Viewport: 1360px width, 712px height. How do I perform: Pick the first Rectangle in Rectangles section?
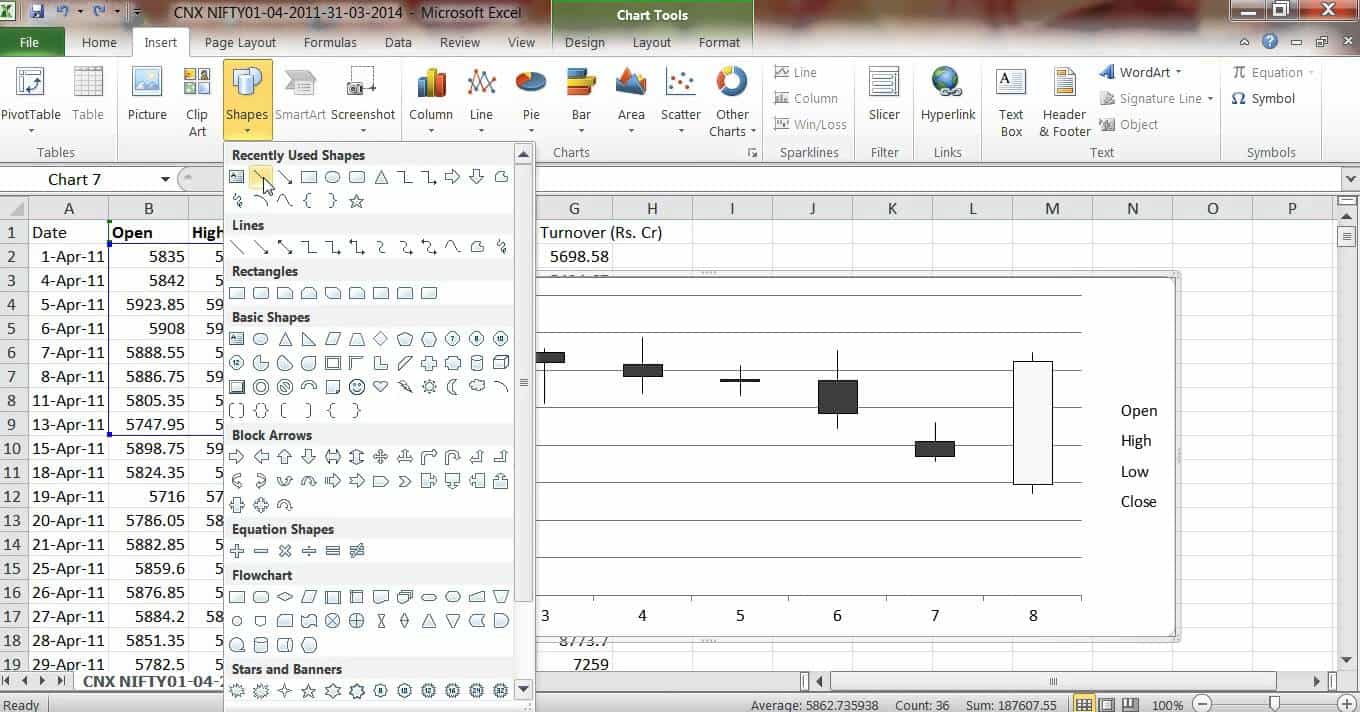(237, 293)
